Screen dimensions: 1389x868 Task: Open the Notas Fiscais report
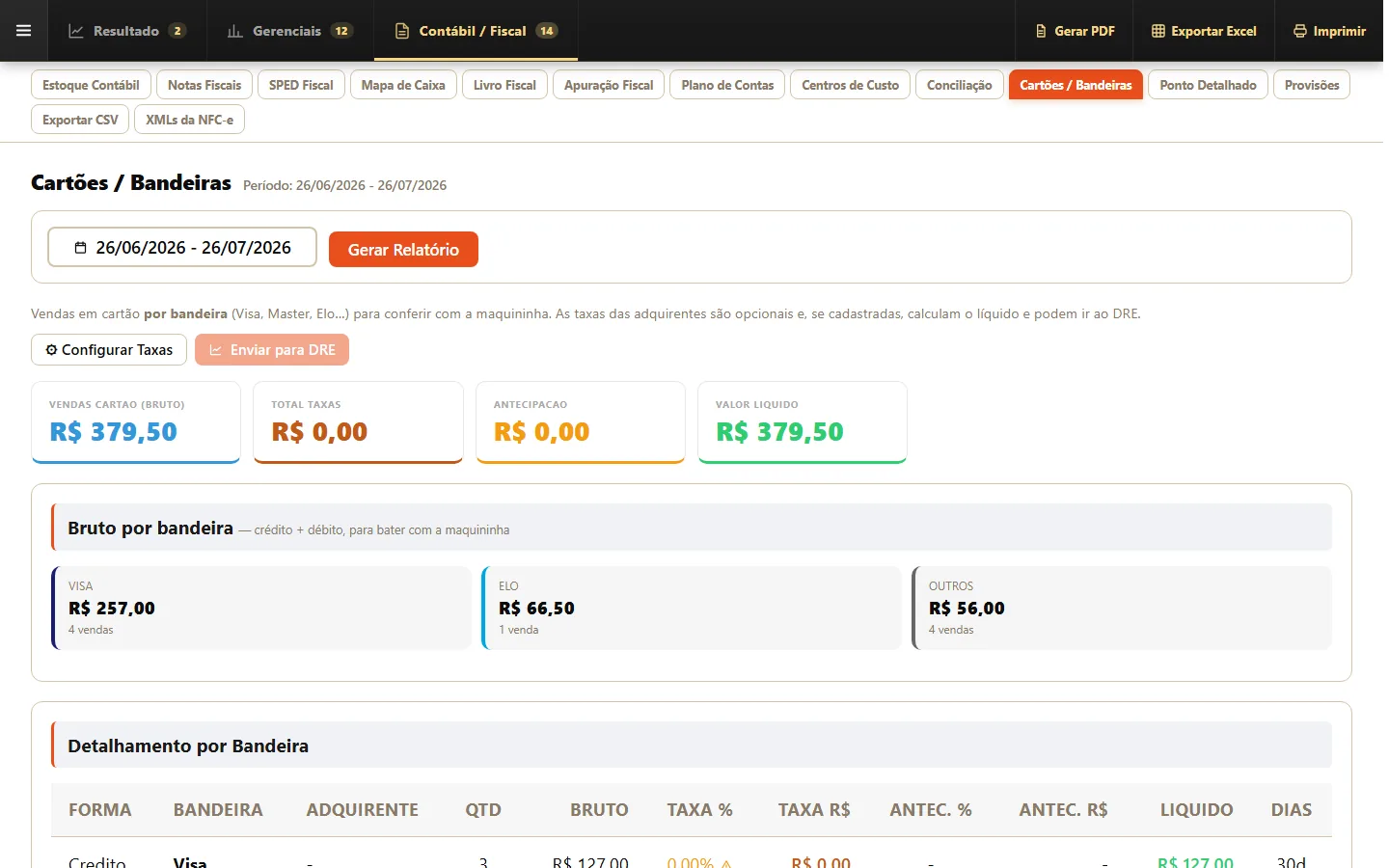204,85
